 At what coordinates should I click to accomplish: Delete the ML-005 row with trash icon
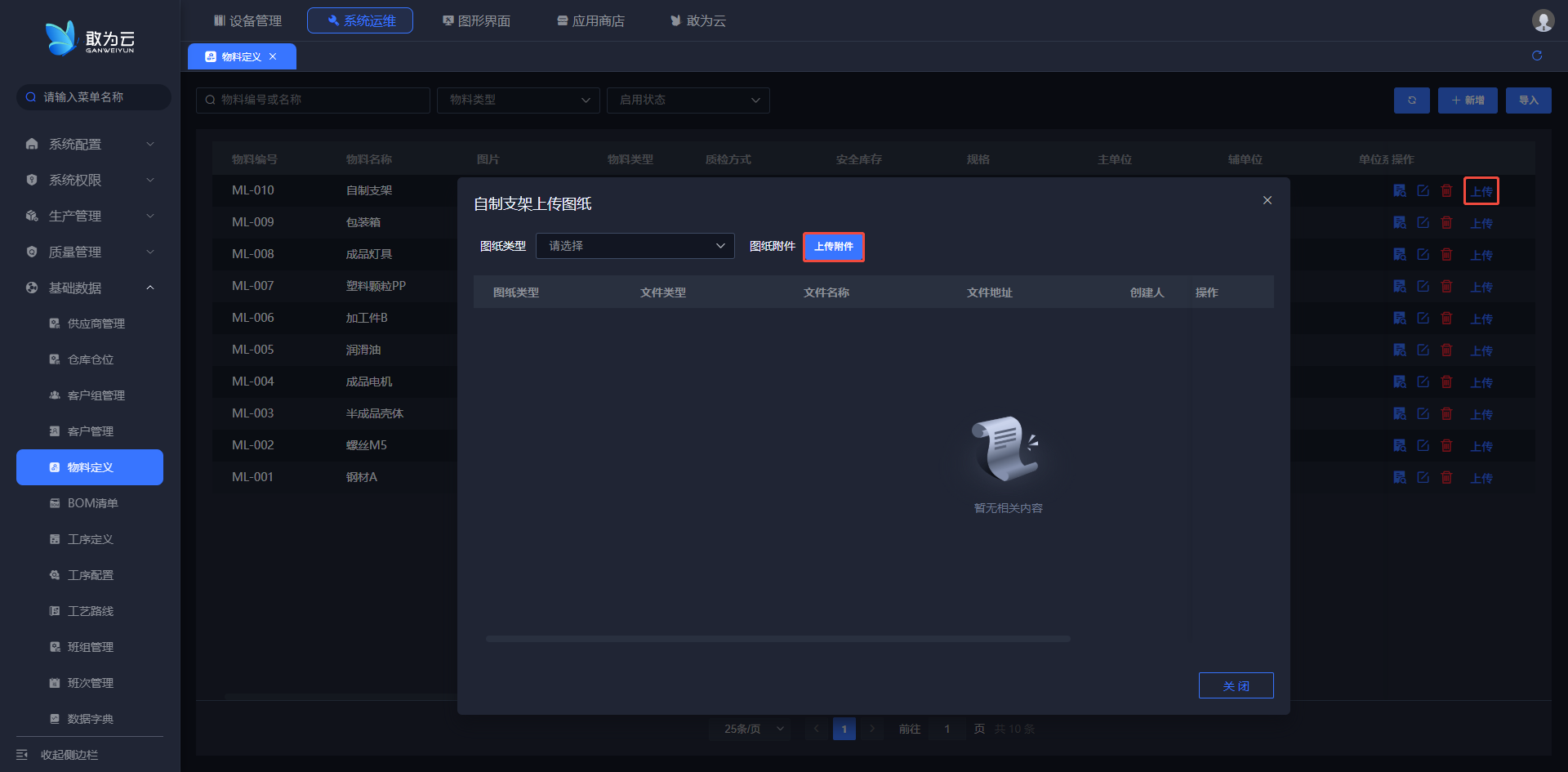click(1446, 350)
